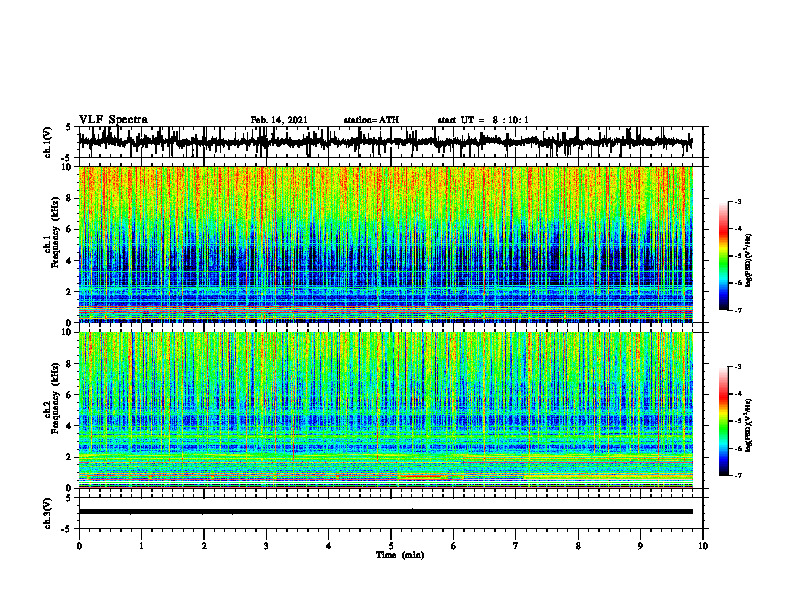
Task: Click the "6" tick on the time axis
Action: [x=454, y=546]
